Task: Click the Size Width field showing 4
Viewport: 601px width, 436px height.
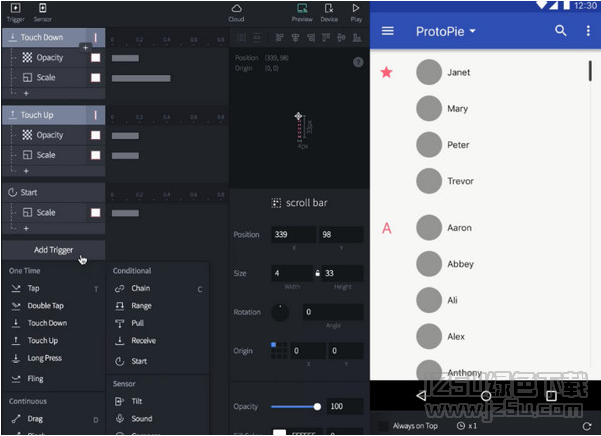Action: click(292, 273)
